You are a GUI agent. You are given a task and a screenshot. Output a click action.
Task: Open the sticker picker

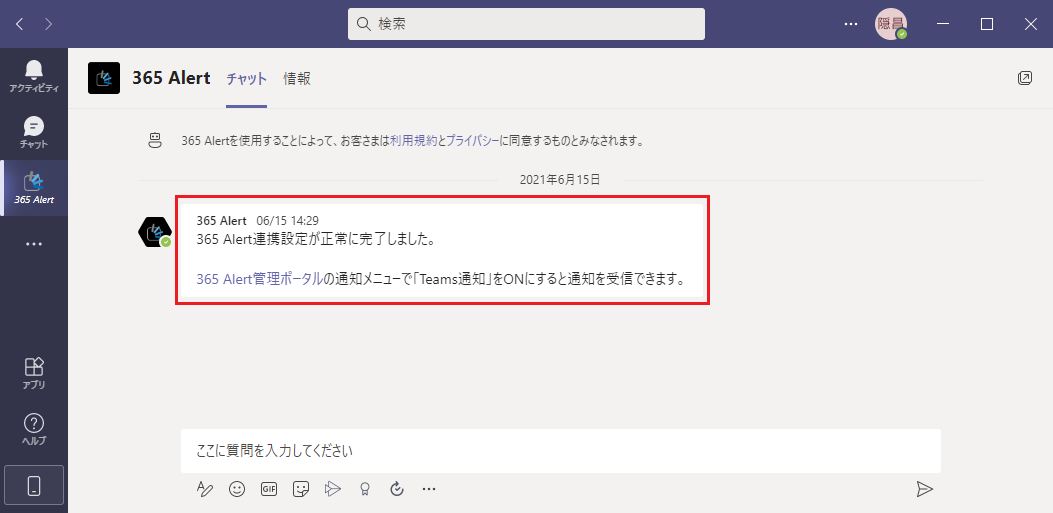[x=301, y=489]
